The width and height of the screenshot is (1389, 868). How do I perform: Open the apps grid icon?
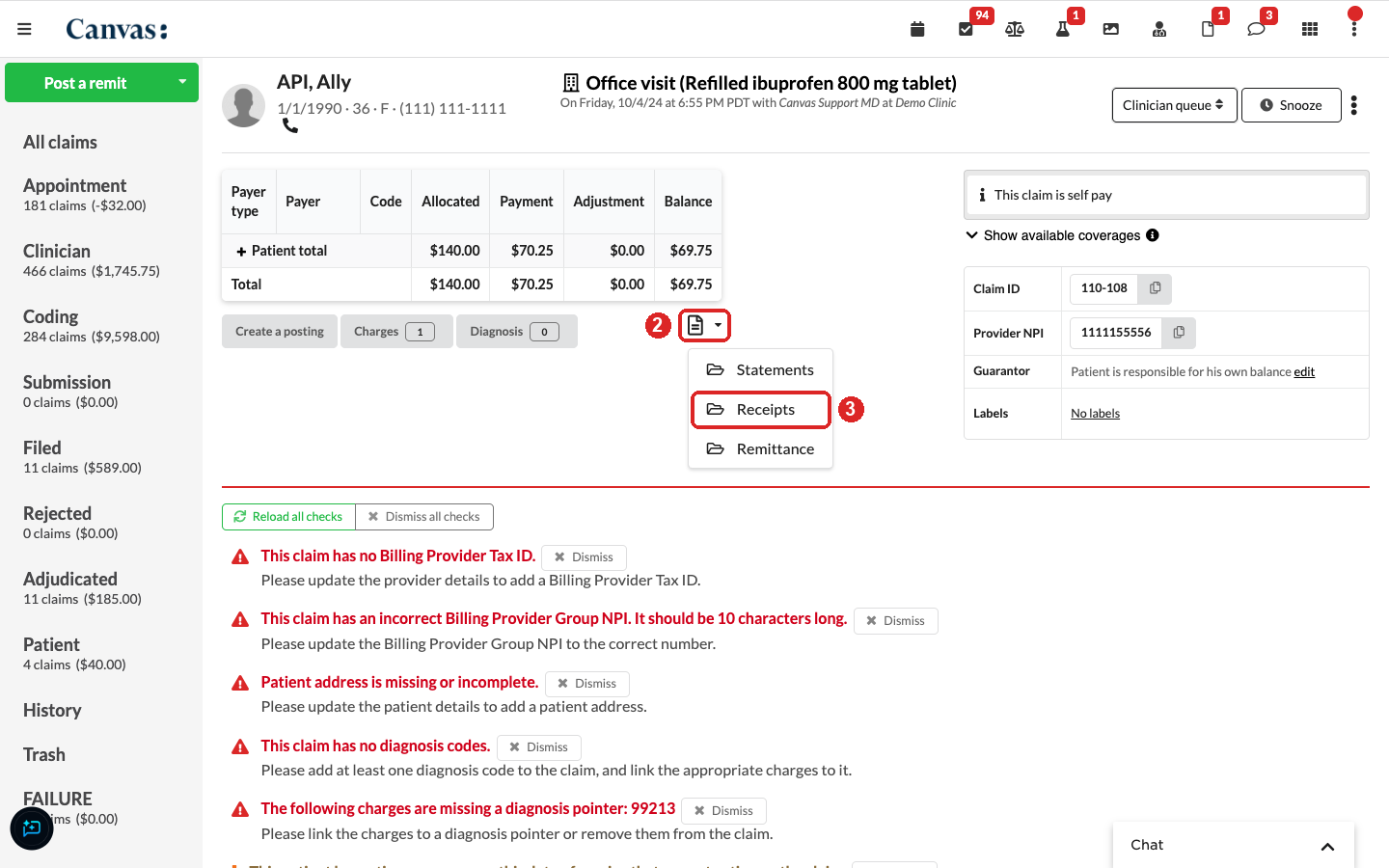pos(1310,29)
